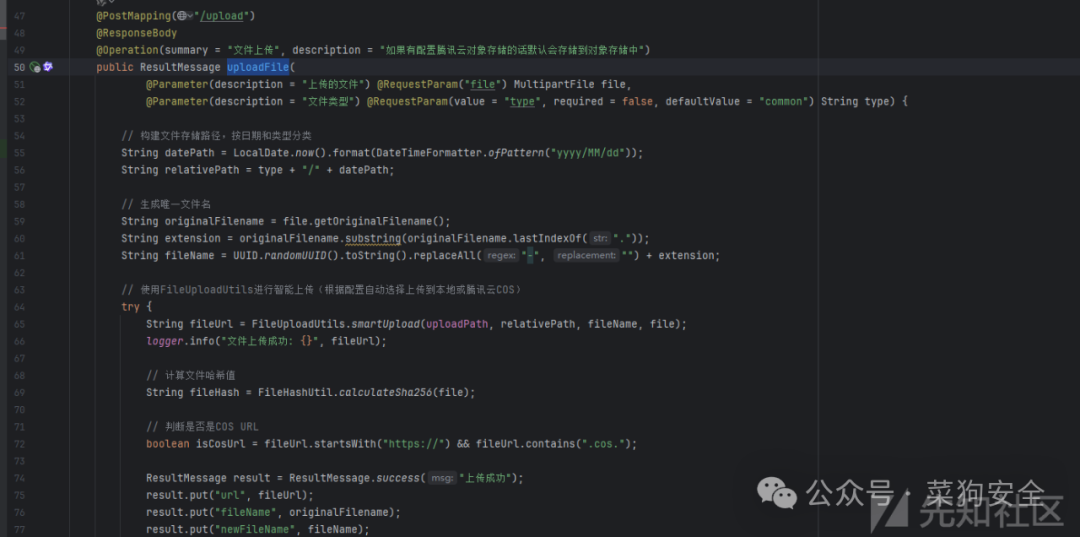Click the green endpoint gutter icon on line 50
The width and height of the screenshot is (1080, 537).
click(34, 67)
